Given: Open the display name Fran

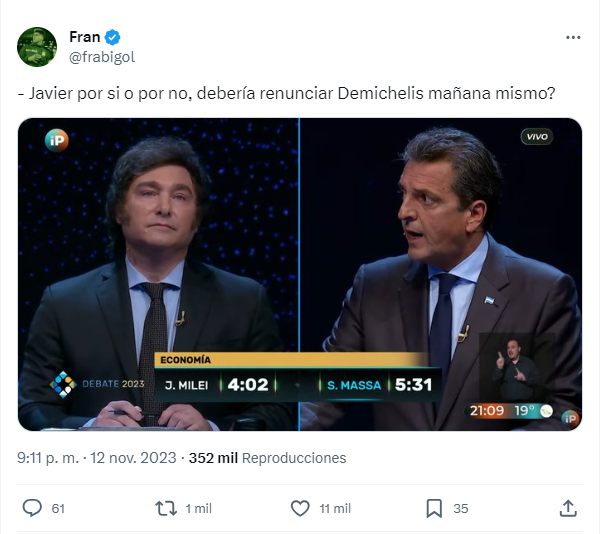Looking at the screenshot, I should click(x=84, y=38).
